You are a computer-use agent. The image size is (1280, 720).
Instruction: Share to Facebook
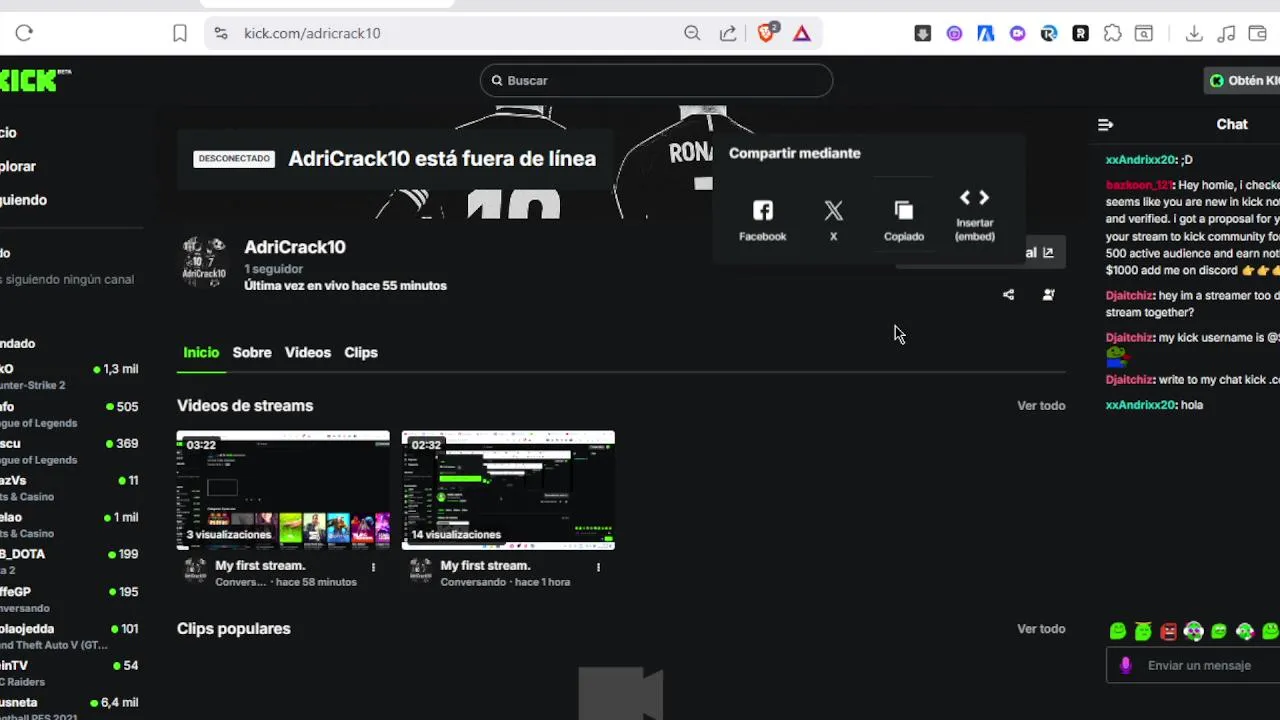763,220
